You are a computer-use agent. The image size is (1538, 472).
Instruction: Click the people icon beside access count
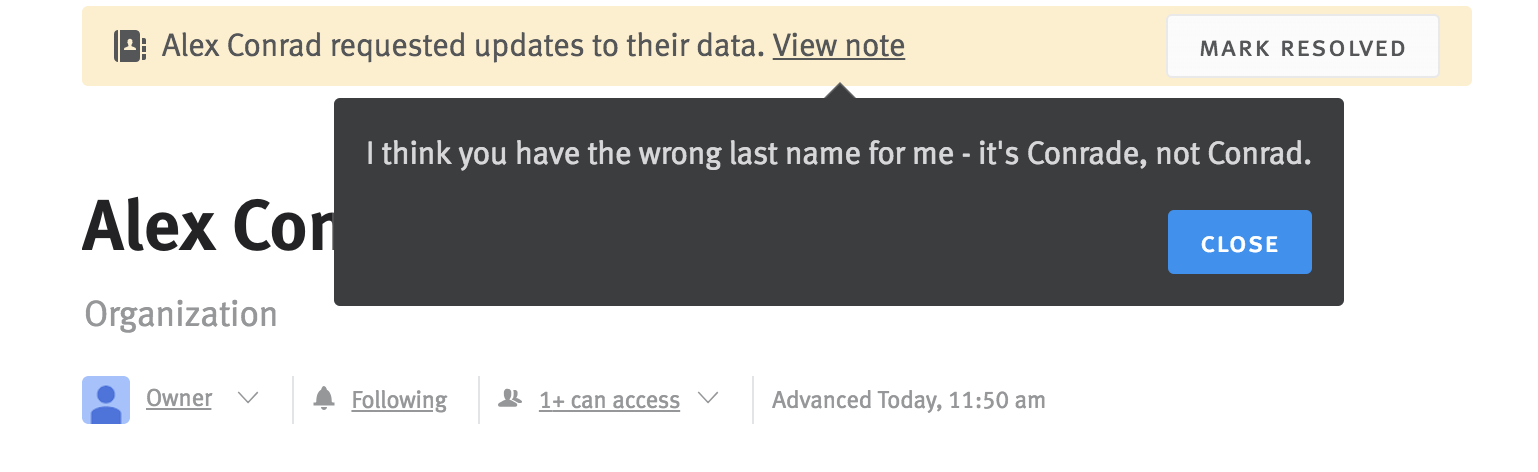click(x=510, y=398)
